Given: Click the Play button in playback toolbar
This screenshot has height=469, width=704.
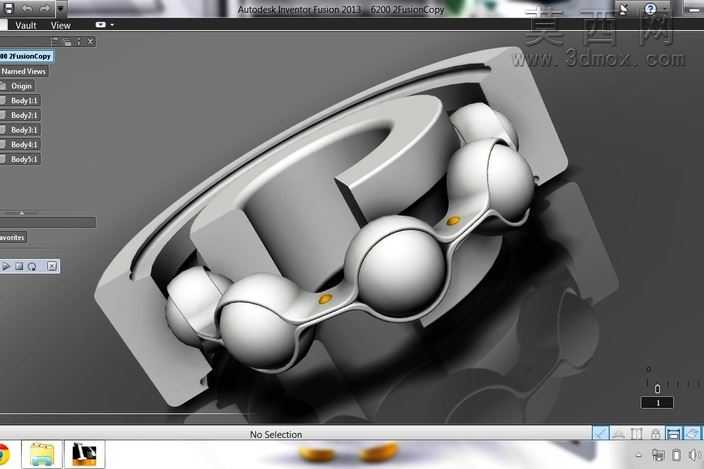Looking at the screenshot, I should pos(6,267).
